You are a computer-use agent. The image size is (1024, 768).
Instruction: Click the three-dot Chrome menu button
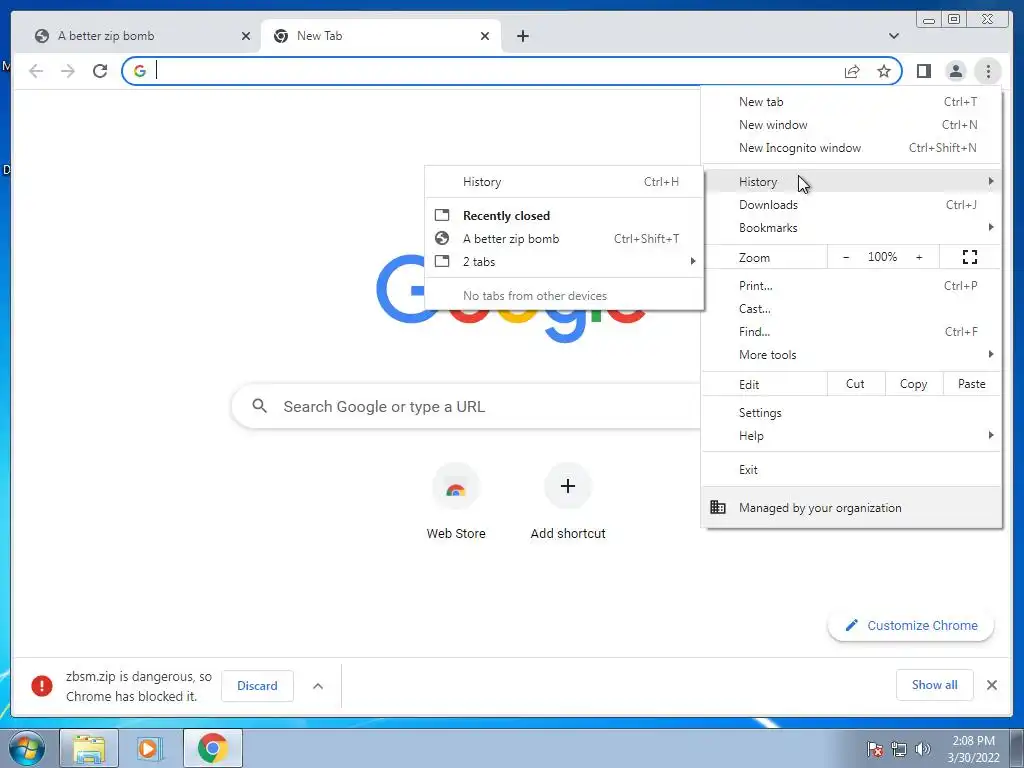[x=988, y=71]
